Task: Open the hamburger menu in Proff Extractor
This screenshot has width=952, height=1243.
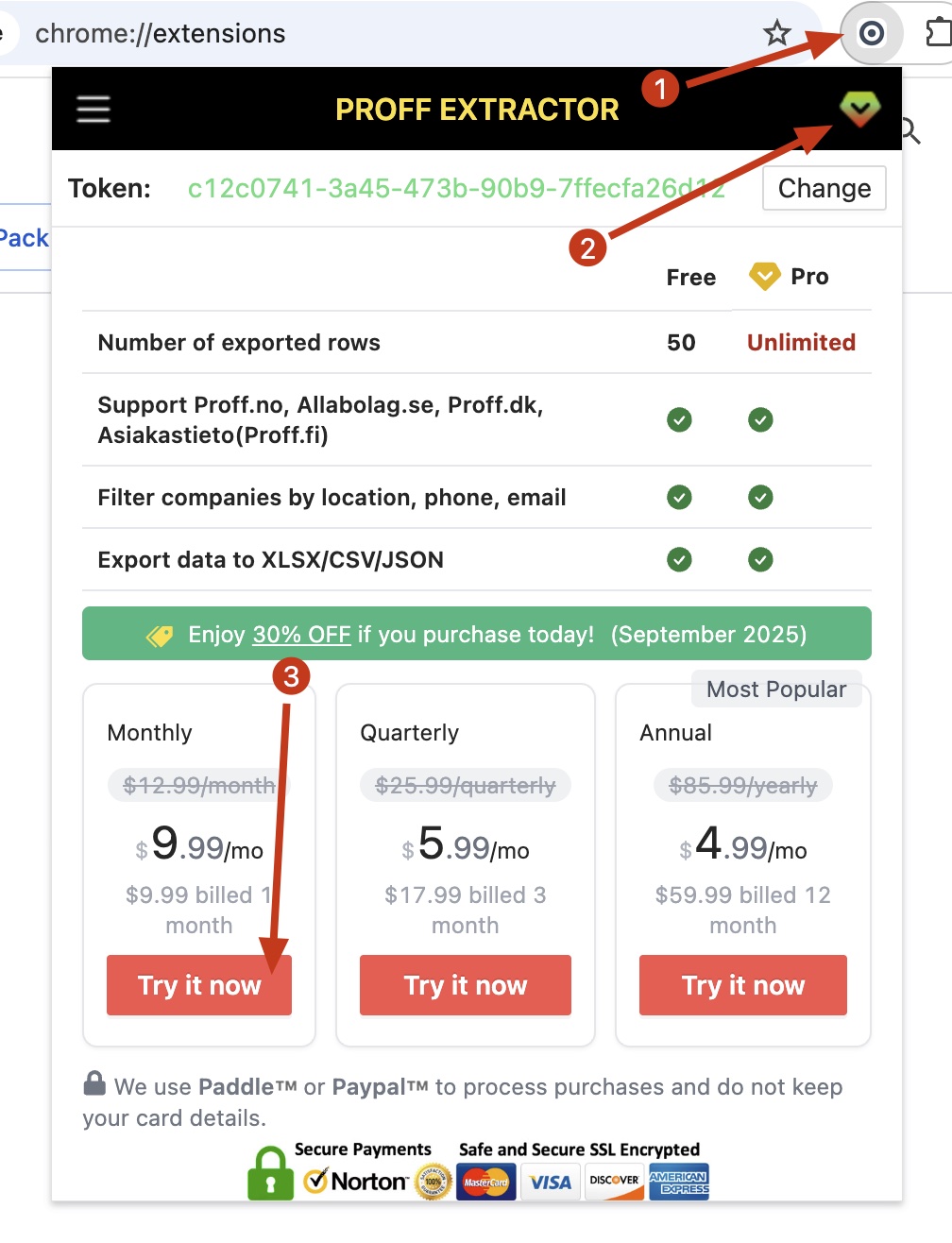Action: point(93,110)
